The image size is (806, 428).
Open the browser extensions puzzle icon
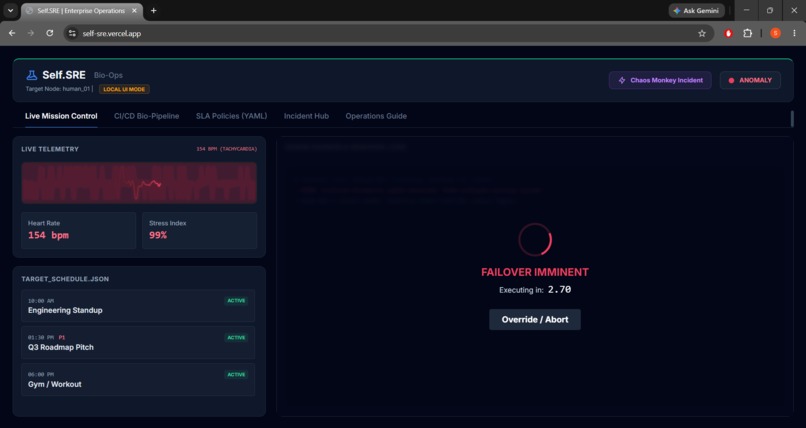click(x=747, y=33)
